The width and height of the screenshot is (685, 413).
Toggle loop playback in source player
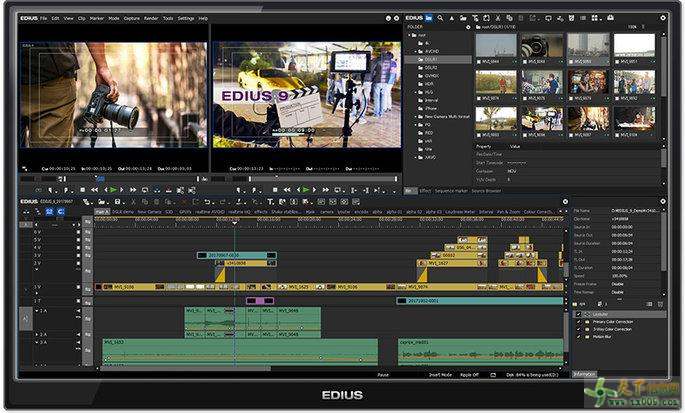145,190
